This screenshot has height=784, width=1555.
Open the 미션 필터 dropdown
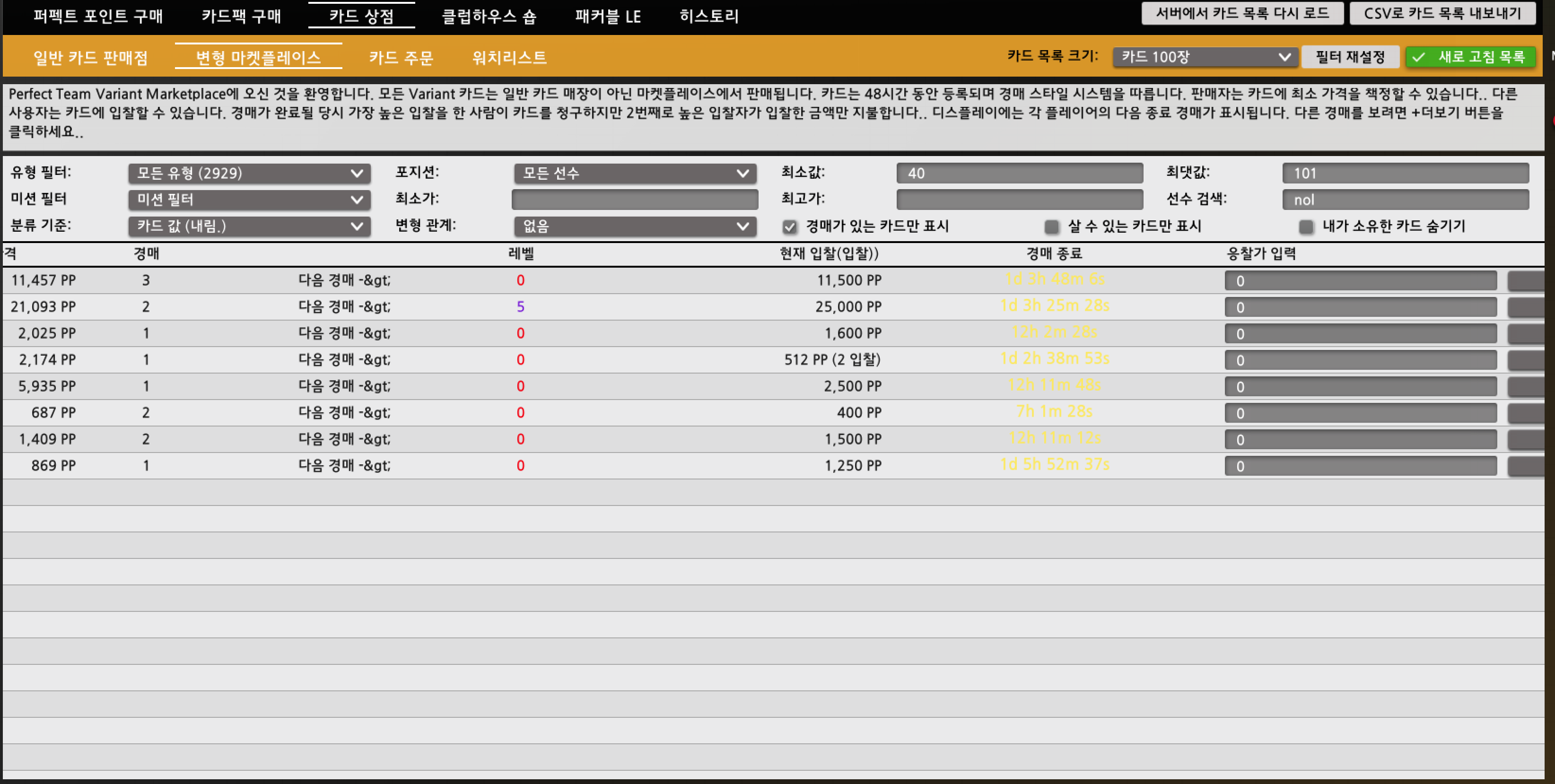(x=249, y=200)
